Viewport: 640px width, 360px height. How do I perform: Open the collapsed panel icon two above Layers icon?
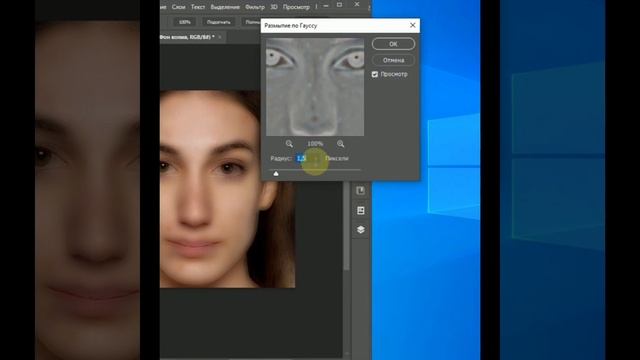click(360, 191)
